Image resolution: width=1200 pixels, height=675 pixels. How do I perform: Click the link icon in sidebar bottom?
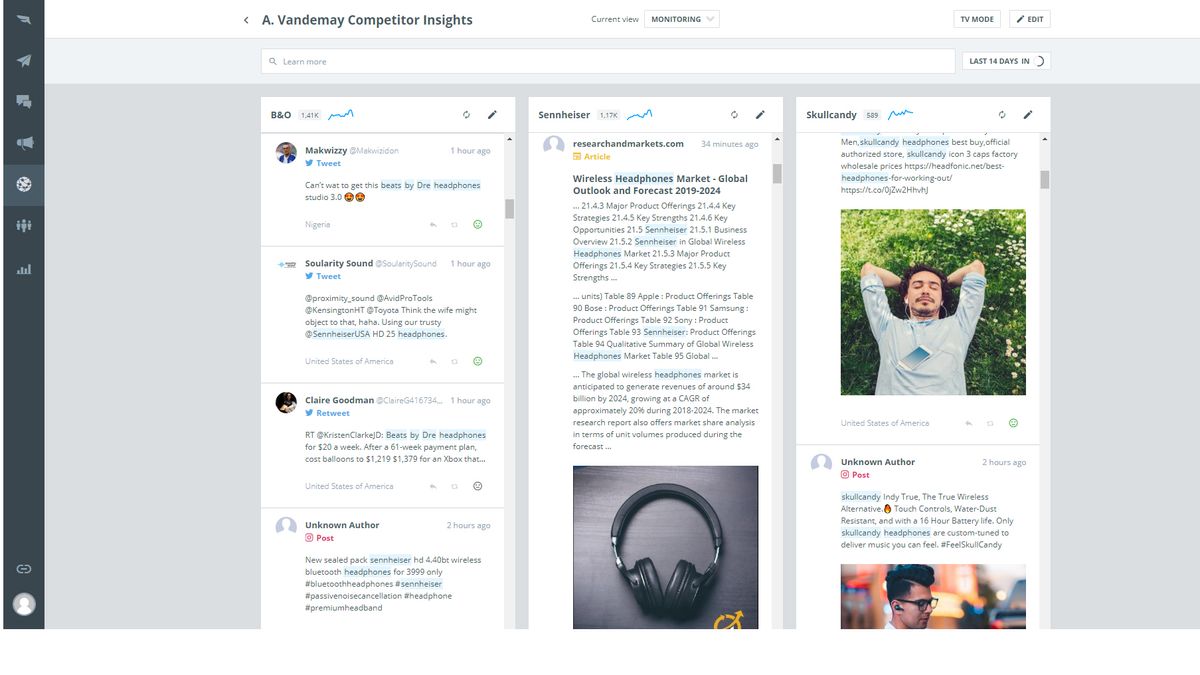click(x=24, y=569)
